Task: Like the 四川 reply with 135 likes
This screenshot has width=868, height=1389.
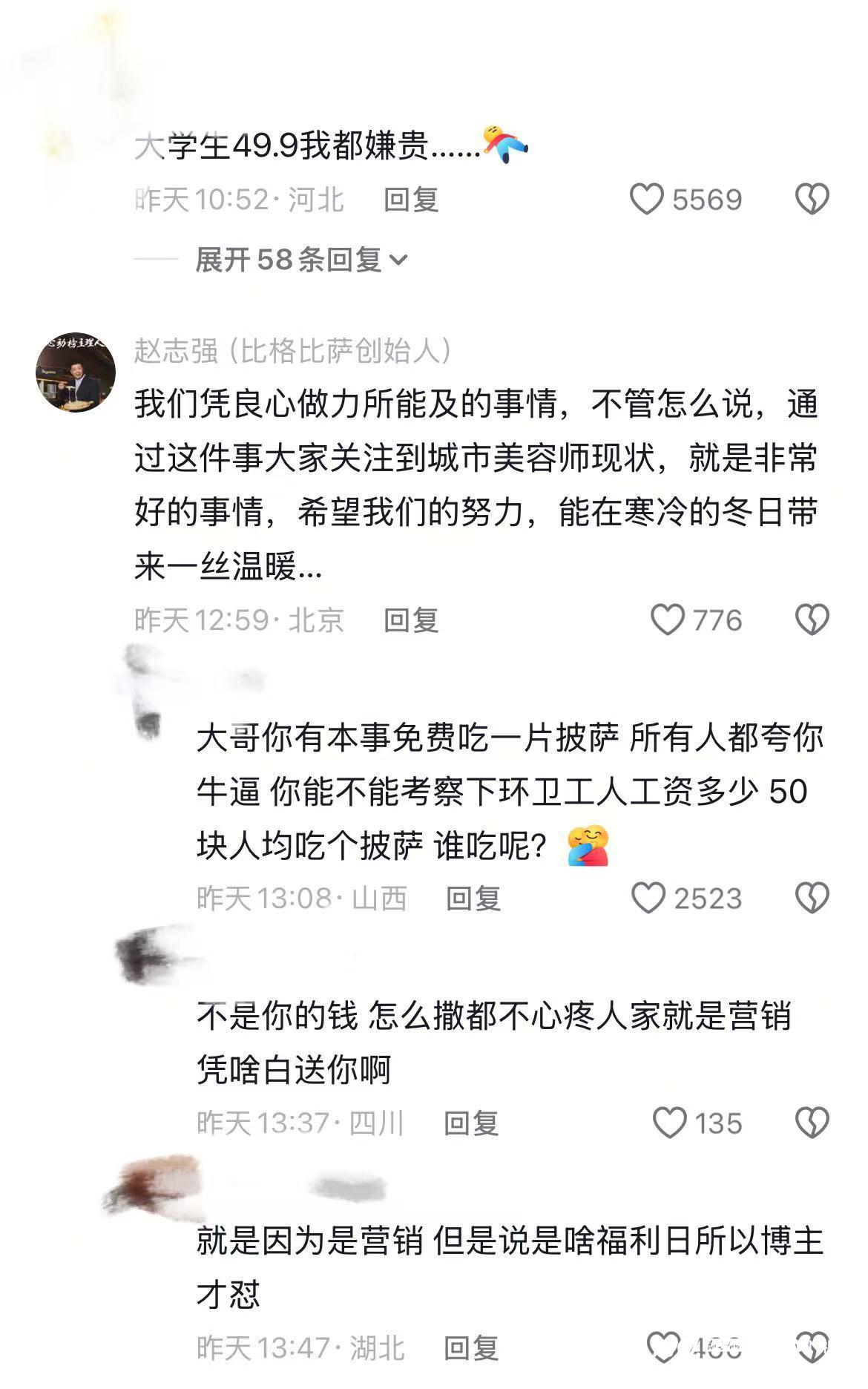Action: point(669,1123)
